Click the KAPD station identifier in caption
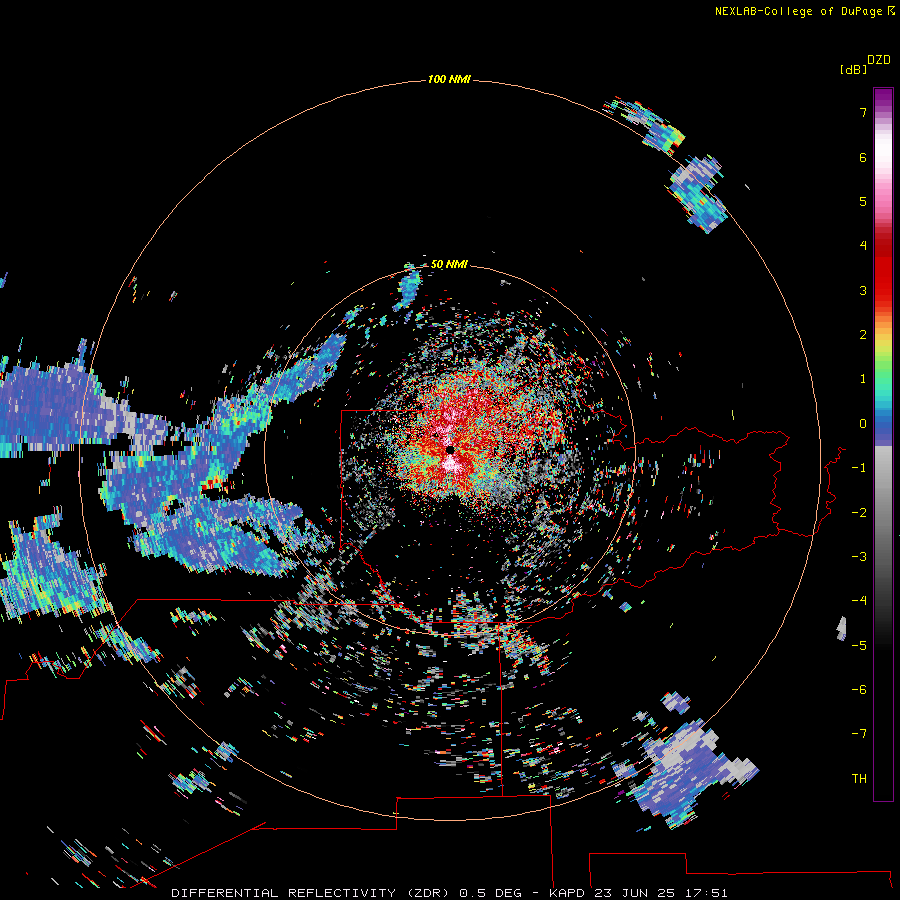 567,893
